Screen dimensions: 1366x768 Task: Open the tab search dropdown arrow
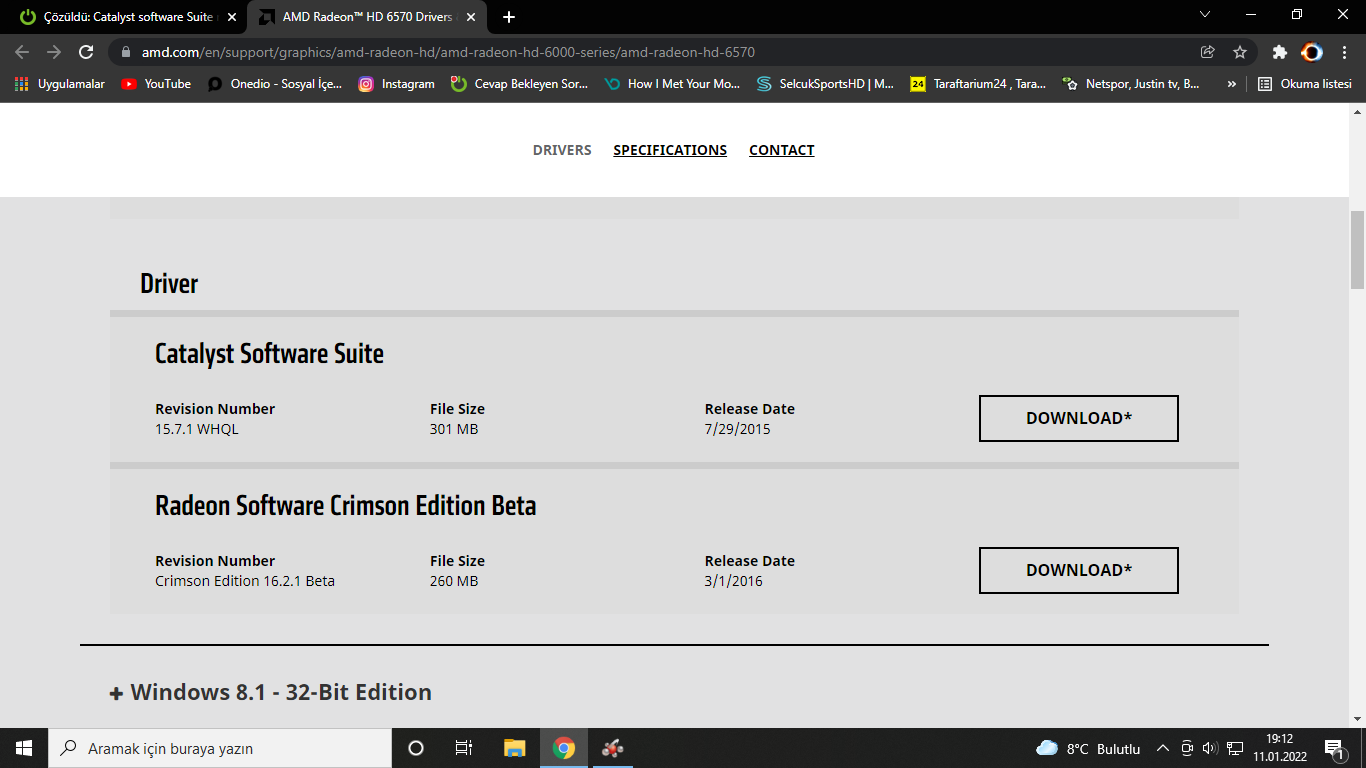1205,15
